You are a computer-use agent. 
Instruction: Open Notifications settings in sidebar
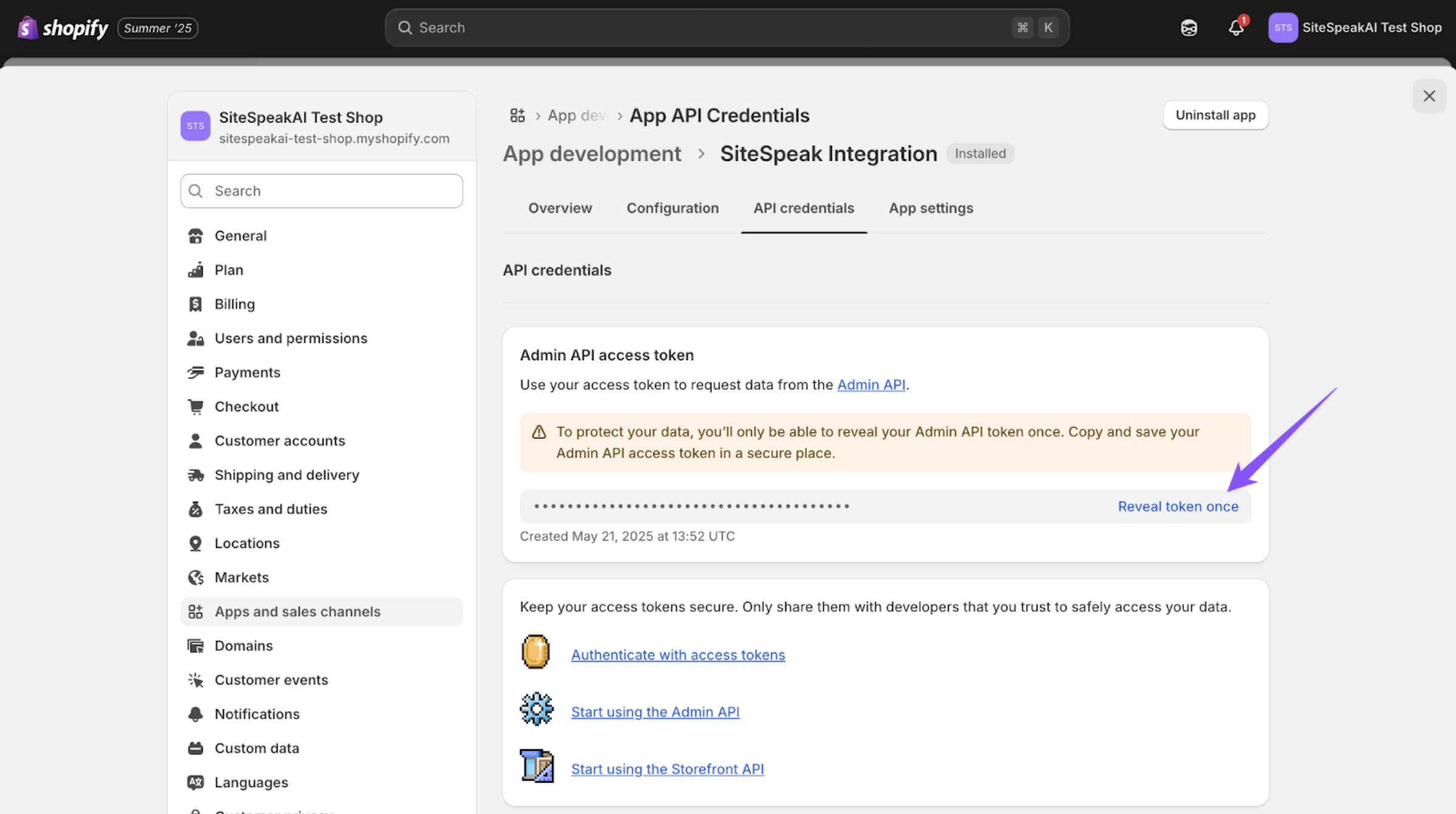point(257,714)
